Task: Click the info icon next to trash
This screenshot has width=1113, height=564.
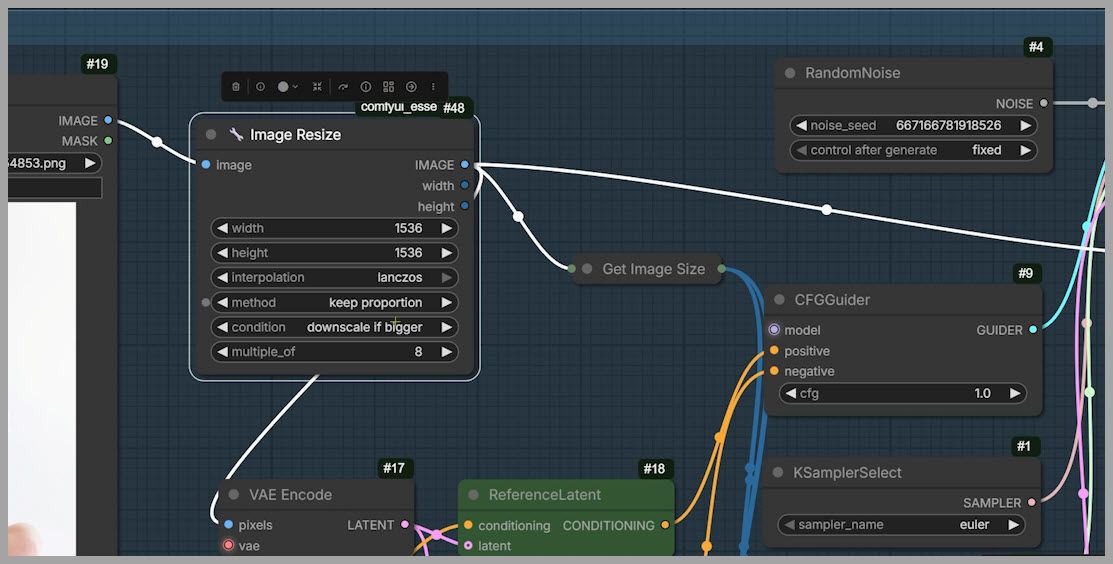Action: (x=260, y=87)
